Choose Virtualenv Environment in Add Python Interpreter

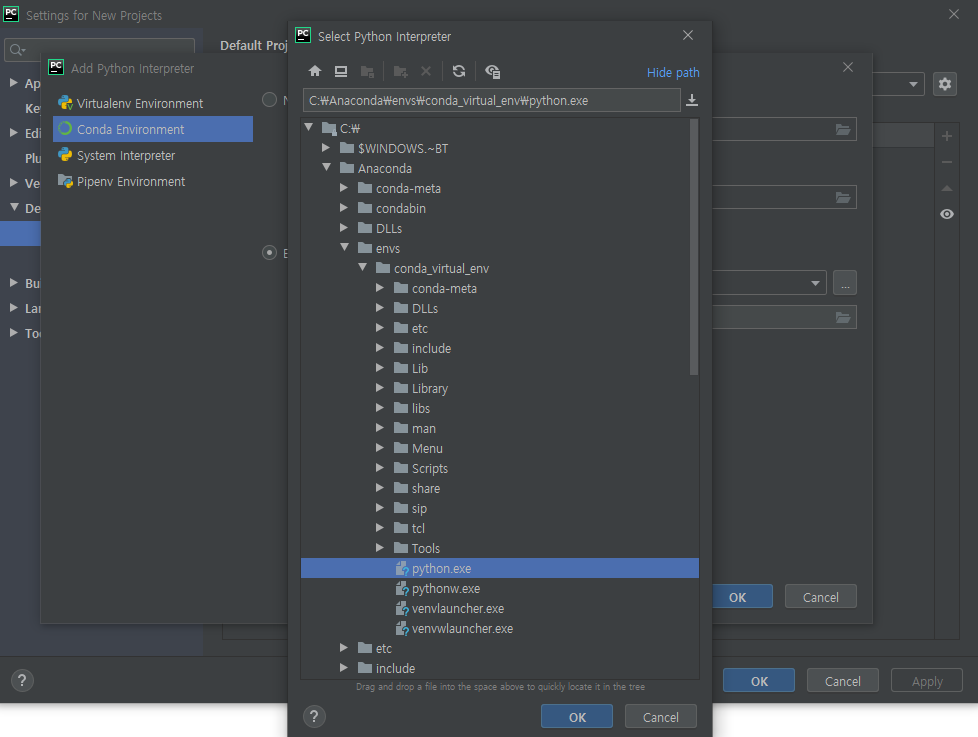pos(153,103)
